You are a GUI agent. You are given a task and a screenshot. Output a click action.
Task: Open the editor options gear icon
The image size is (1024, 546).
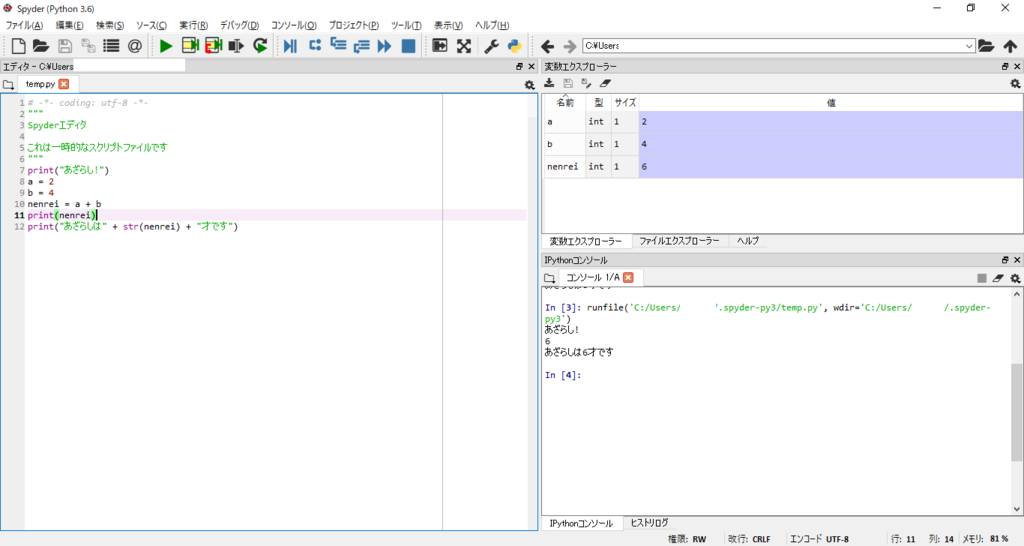(x=529, y=85)
